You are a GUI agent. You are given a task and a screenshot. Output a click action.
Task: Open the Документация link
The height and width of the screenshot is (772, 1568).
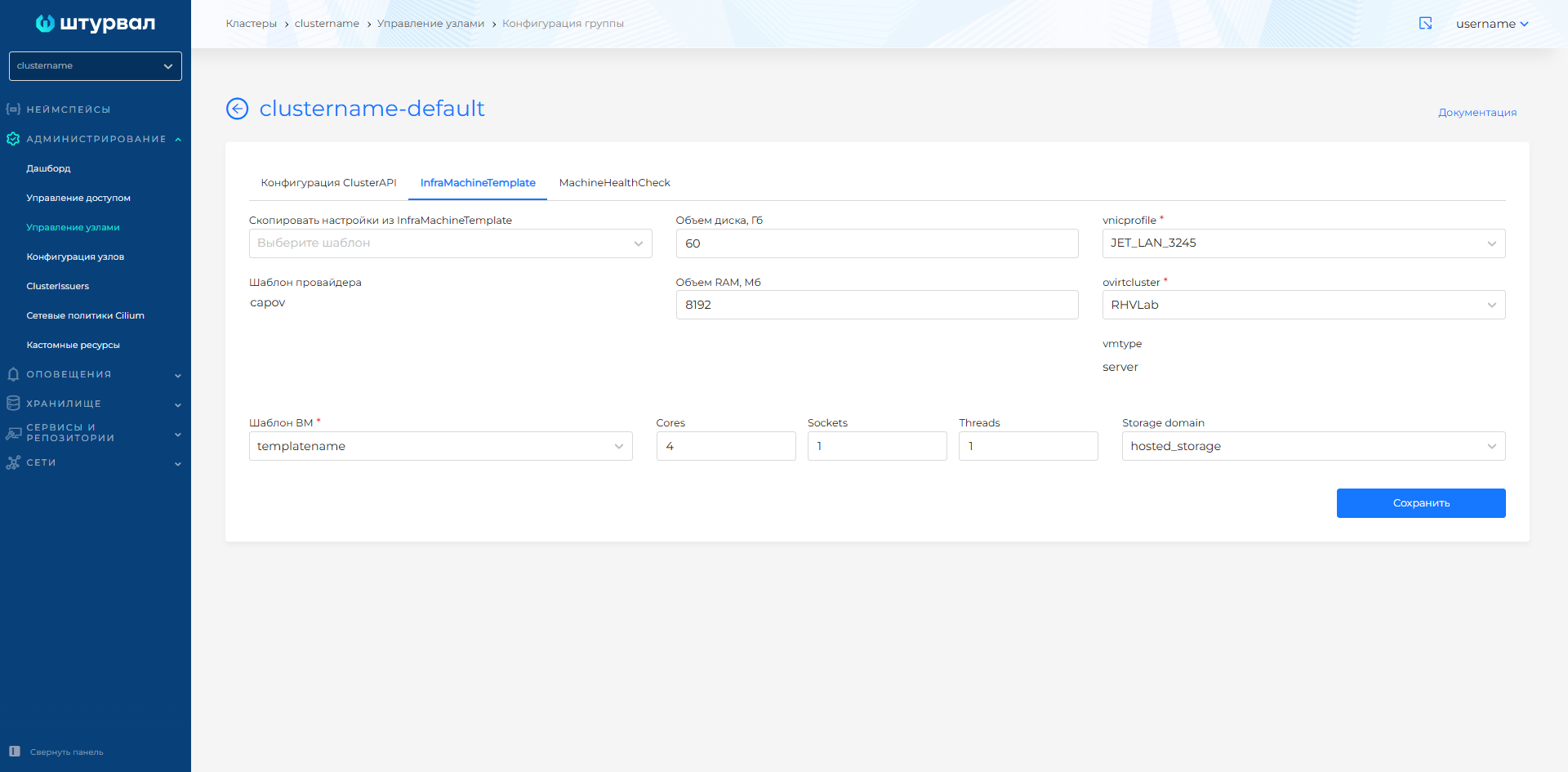click(1477, 113)
